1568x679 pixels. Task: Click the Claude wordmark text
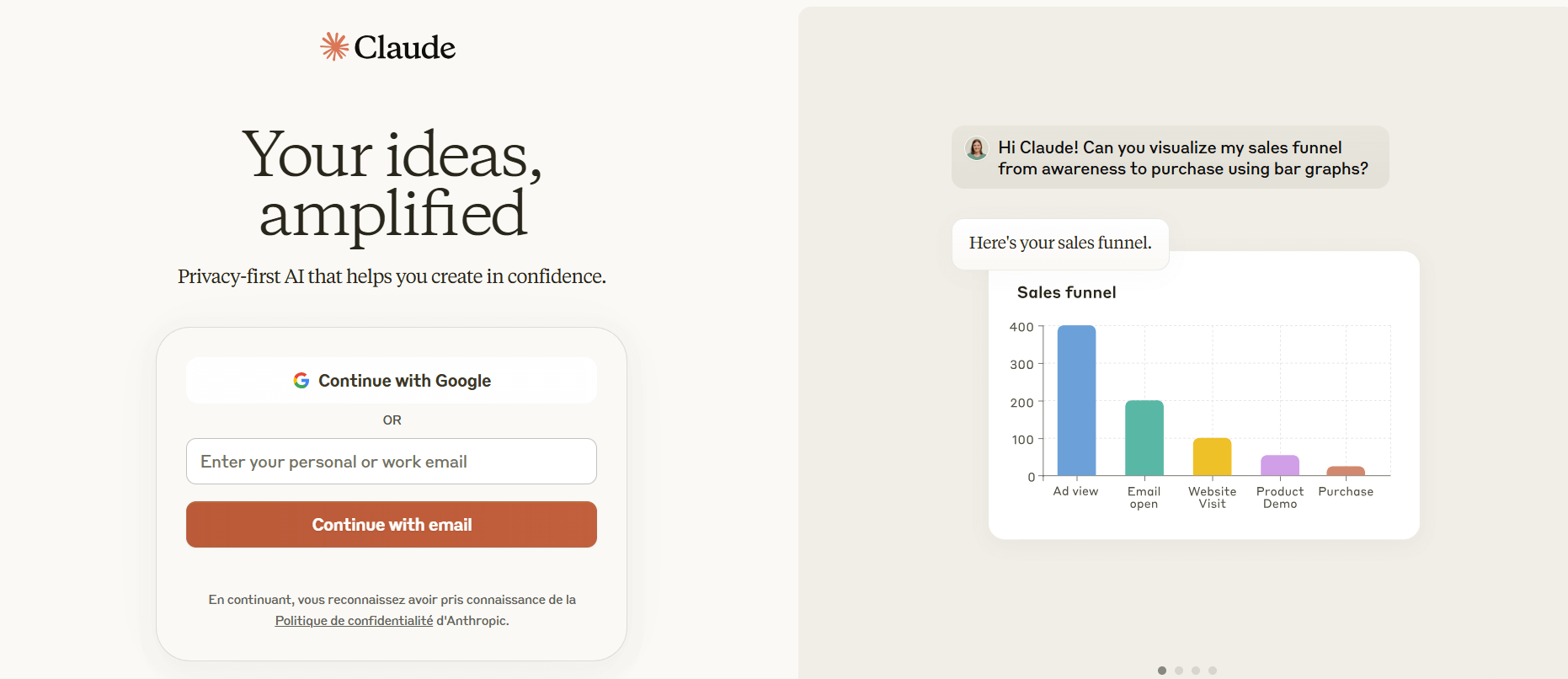tap(404, 47)
